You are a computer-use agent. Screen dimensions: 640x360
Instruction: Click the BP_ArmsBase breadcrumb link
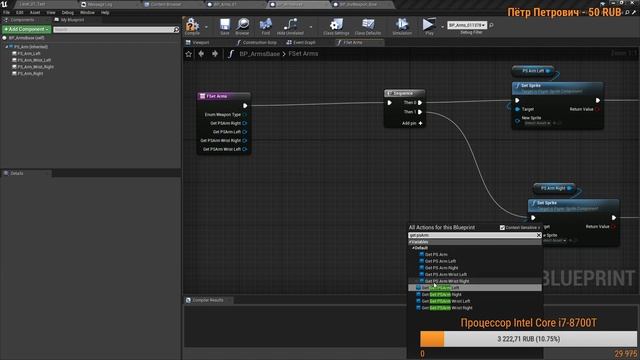point(260,54)
